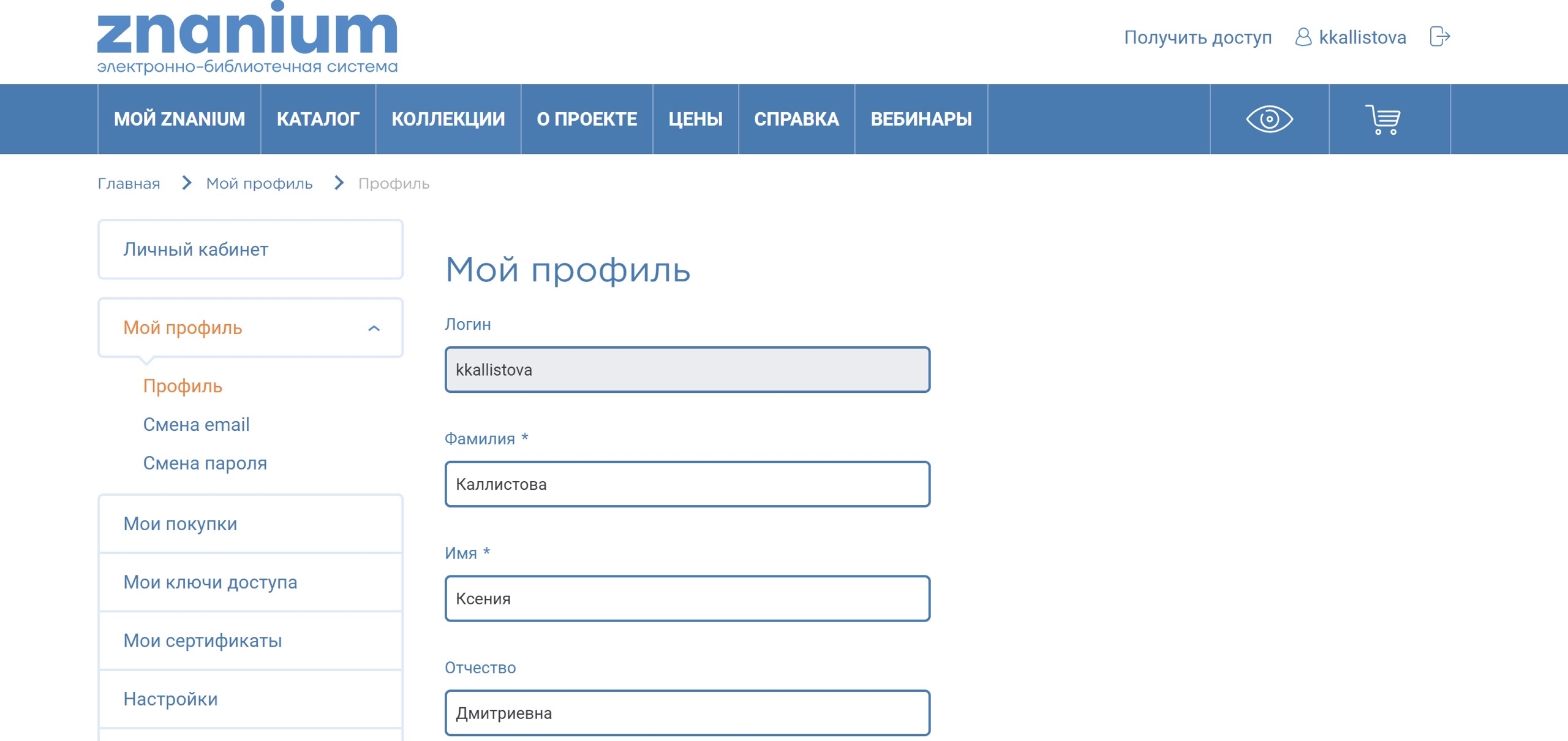Image resolution: width=1568 pixels, height=741 pixels.
Task: Click the user profile icon beside kkallistova
Action: 1303,37
